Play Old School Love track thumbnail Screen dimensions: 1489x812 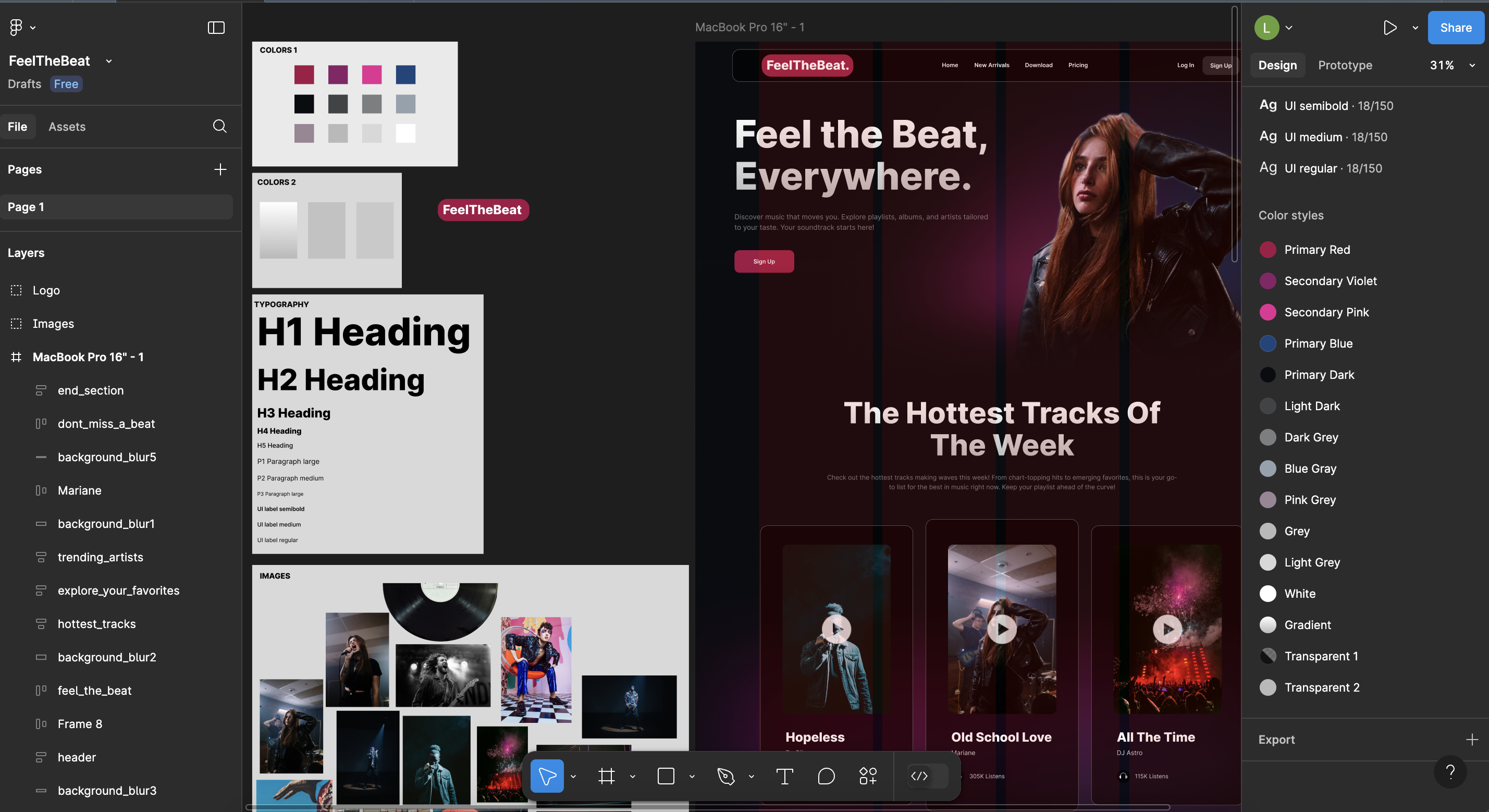[x=1002, y=629]
